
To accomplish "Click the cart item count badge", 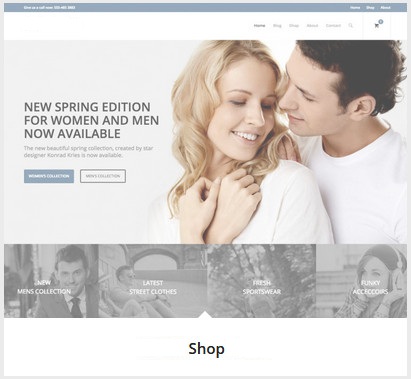I will [x=381, y=22].
